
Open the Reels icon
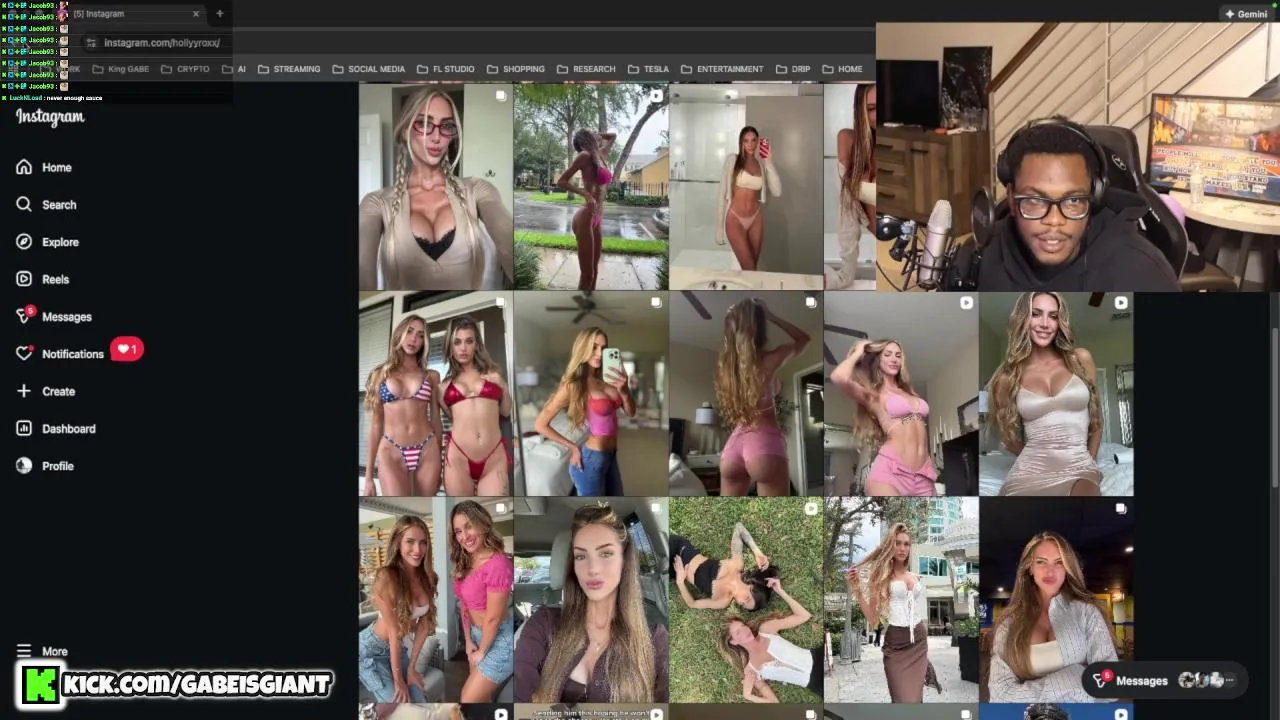click(24, 279)
